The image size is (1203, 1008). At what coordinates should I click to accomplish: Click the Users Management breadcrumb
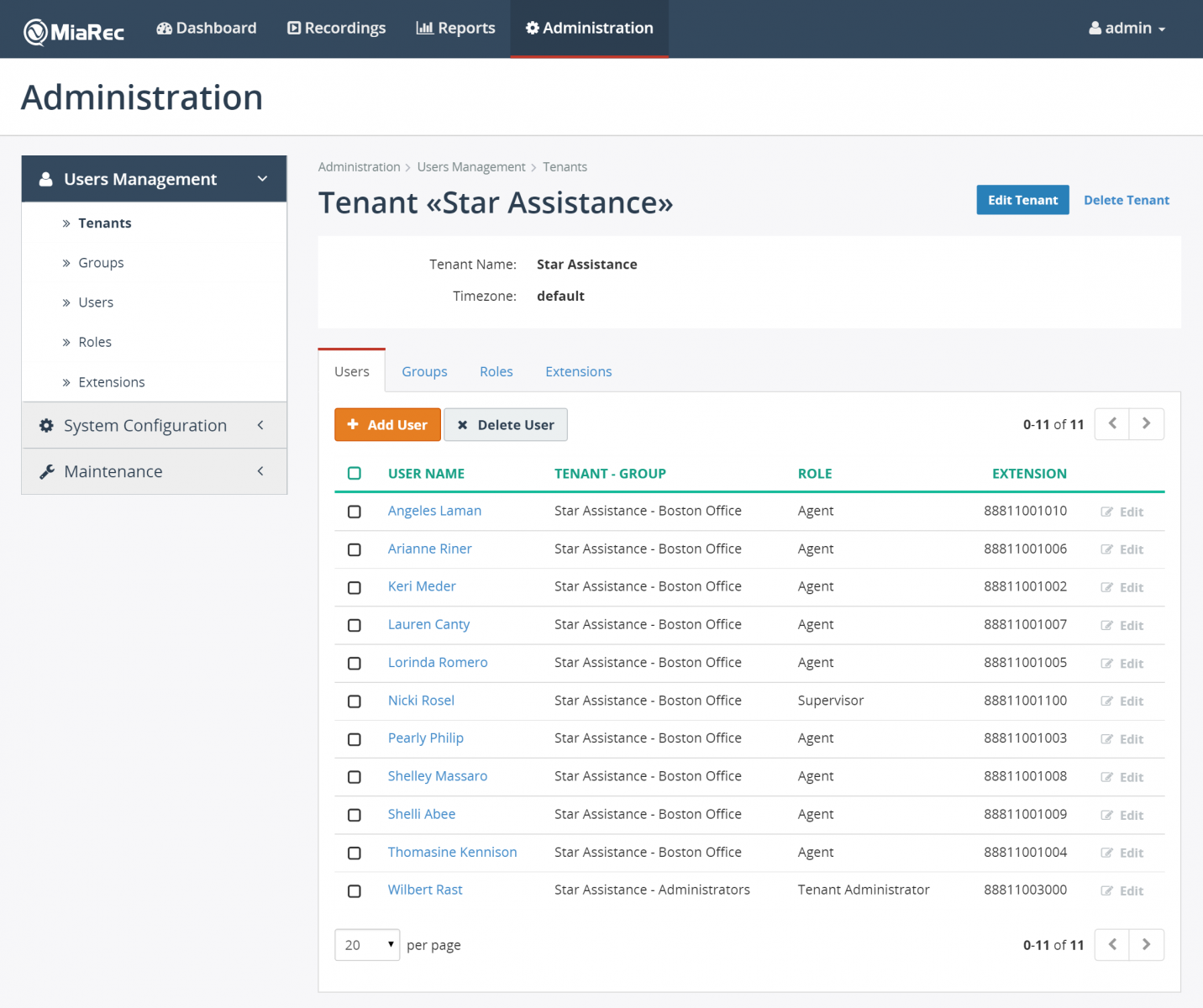click(x=471, y=167)
